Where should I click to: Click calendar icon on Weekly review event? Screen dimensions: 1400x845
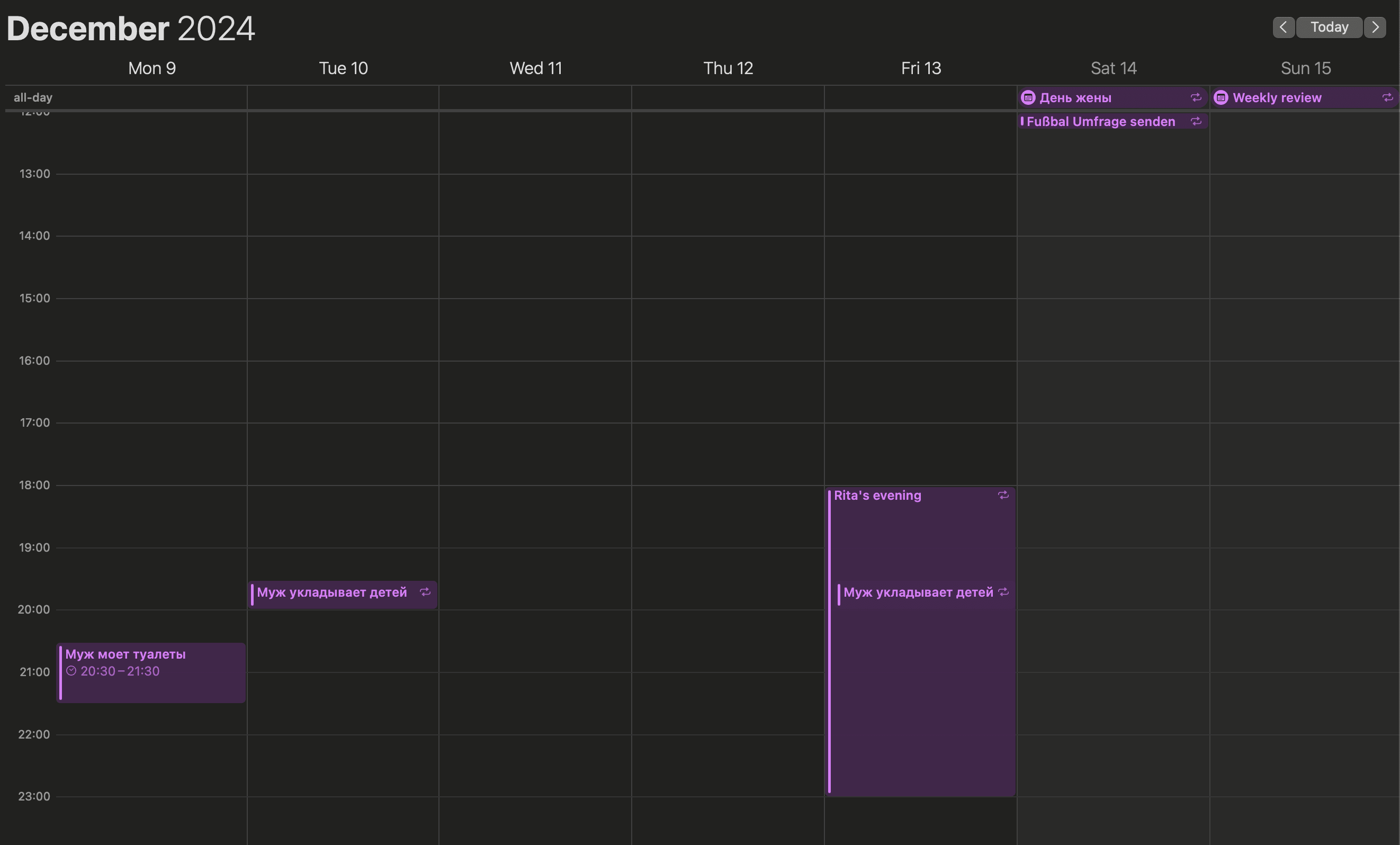click(x=1221, y=98)
